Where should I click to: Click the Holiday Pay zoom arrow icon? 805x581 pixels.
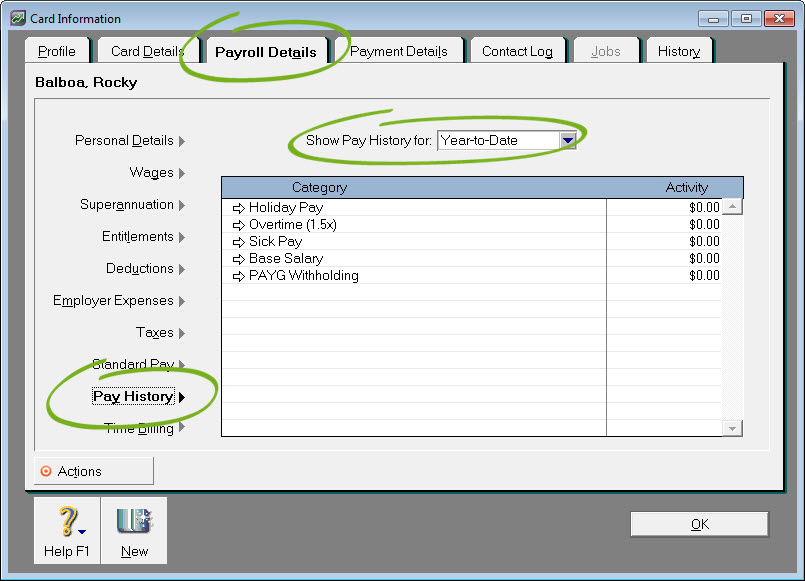point(238,208)
